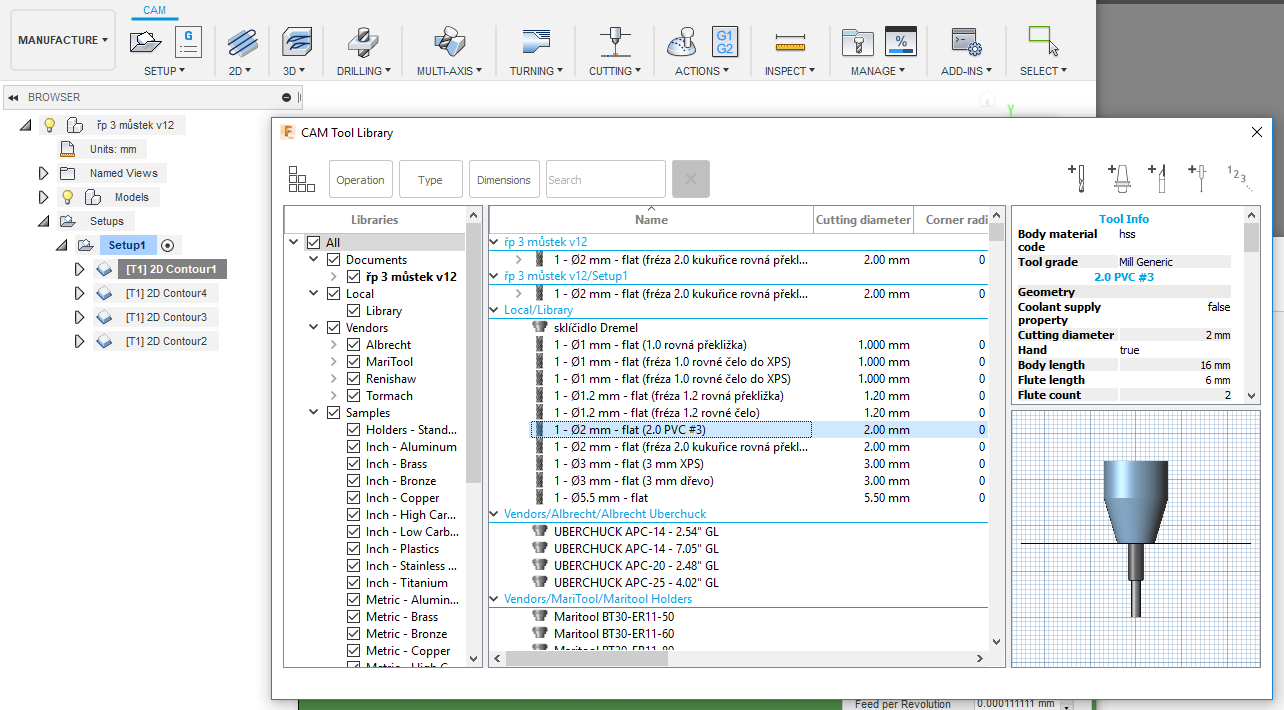The image size is (1284, 710).
Task: Select the CAM ribbon tab
Action: coord(154,10)
